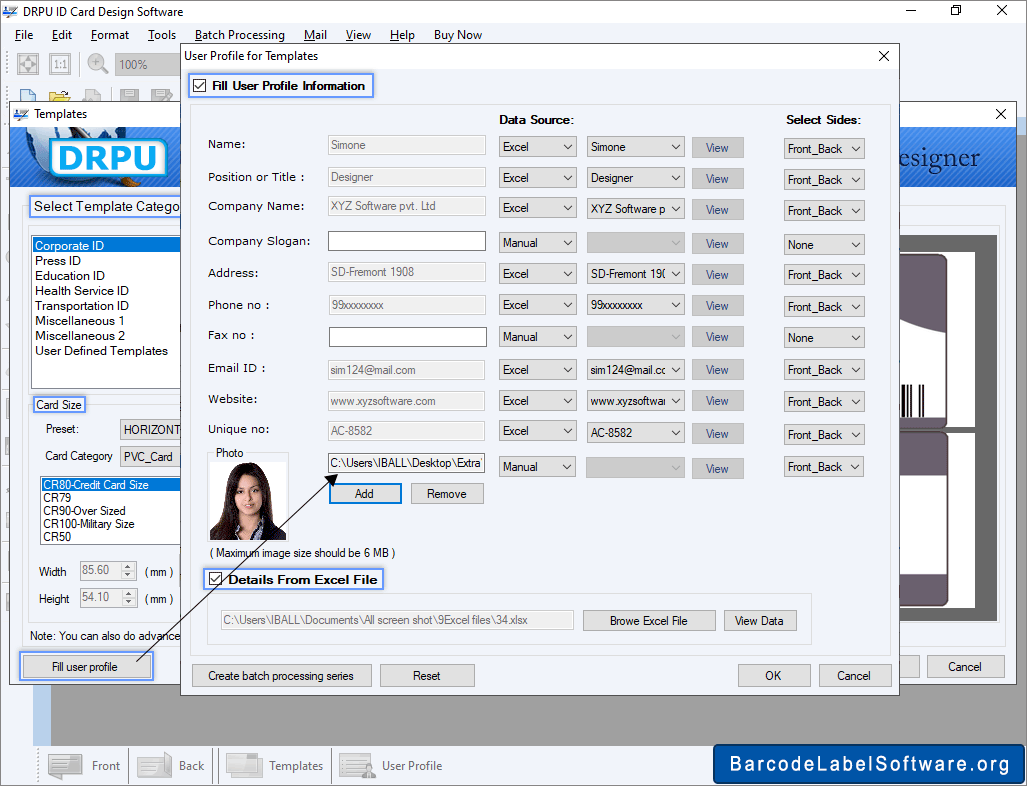Click the Browe Excel File button
This screenshot has width=1027, height=786.
[x=649, y=620]
